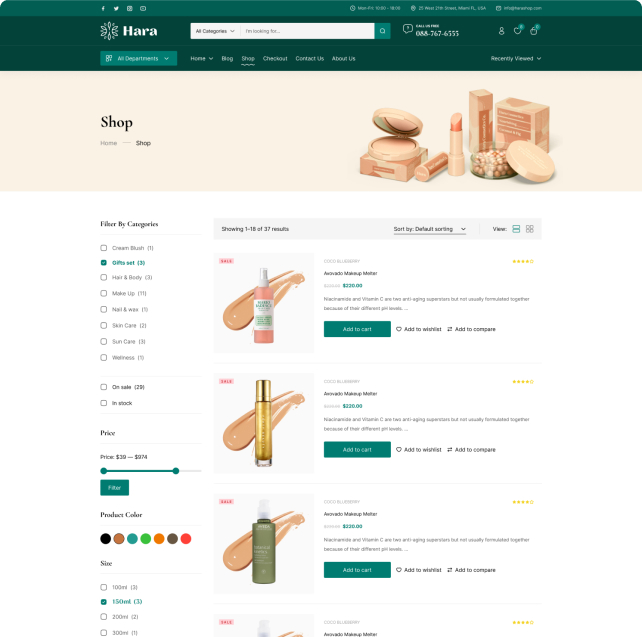Open the Instagram social link
The height and width of the screenshot is (637, 642).
(129, 8)
